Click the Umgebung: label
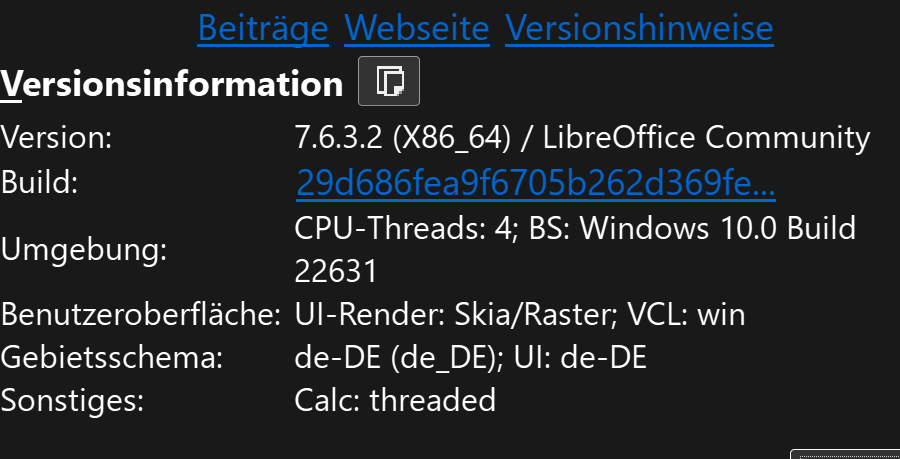The width and height of the screenshot is (900, 459). tap(84, 250)
